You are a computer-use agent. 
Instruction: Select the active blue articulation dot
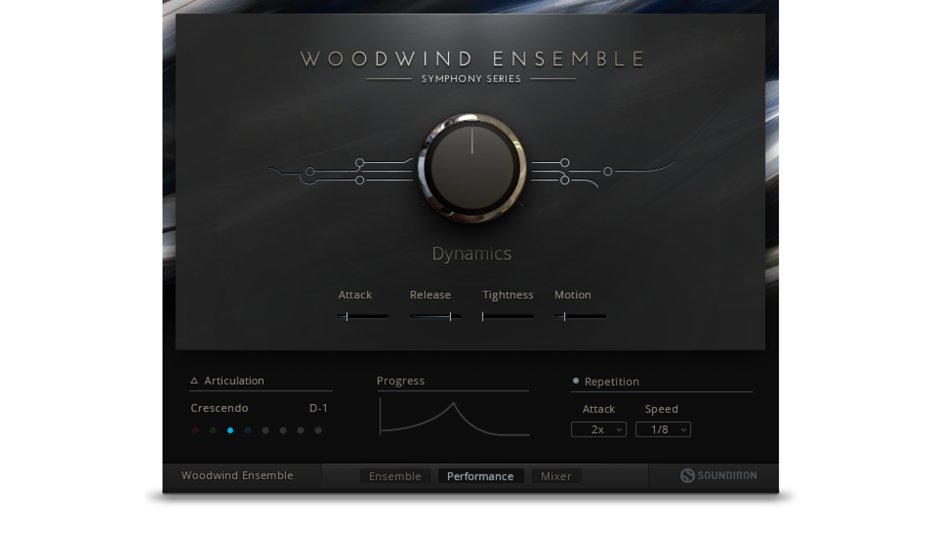click(x=230, y=431)
